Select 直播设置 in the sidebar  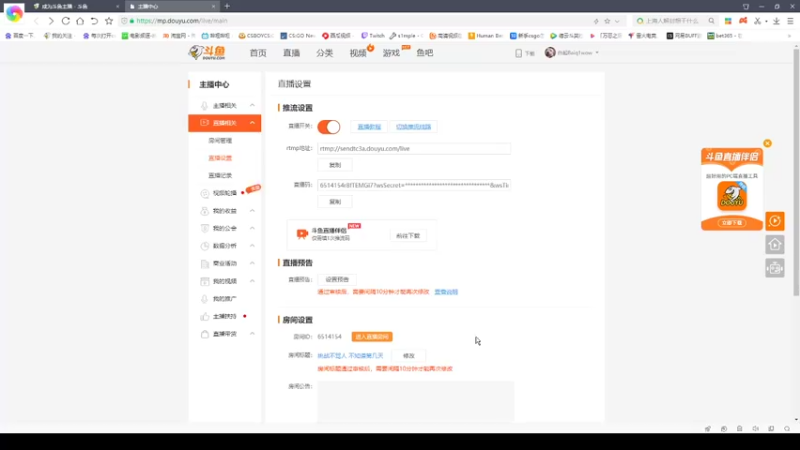(220, 158)
